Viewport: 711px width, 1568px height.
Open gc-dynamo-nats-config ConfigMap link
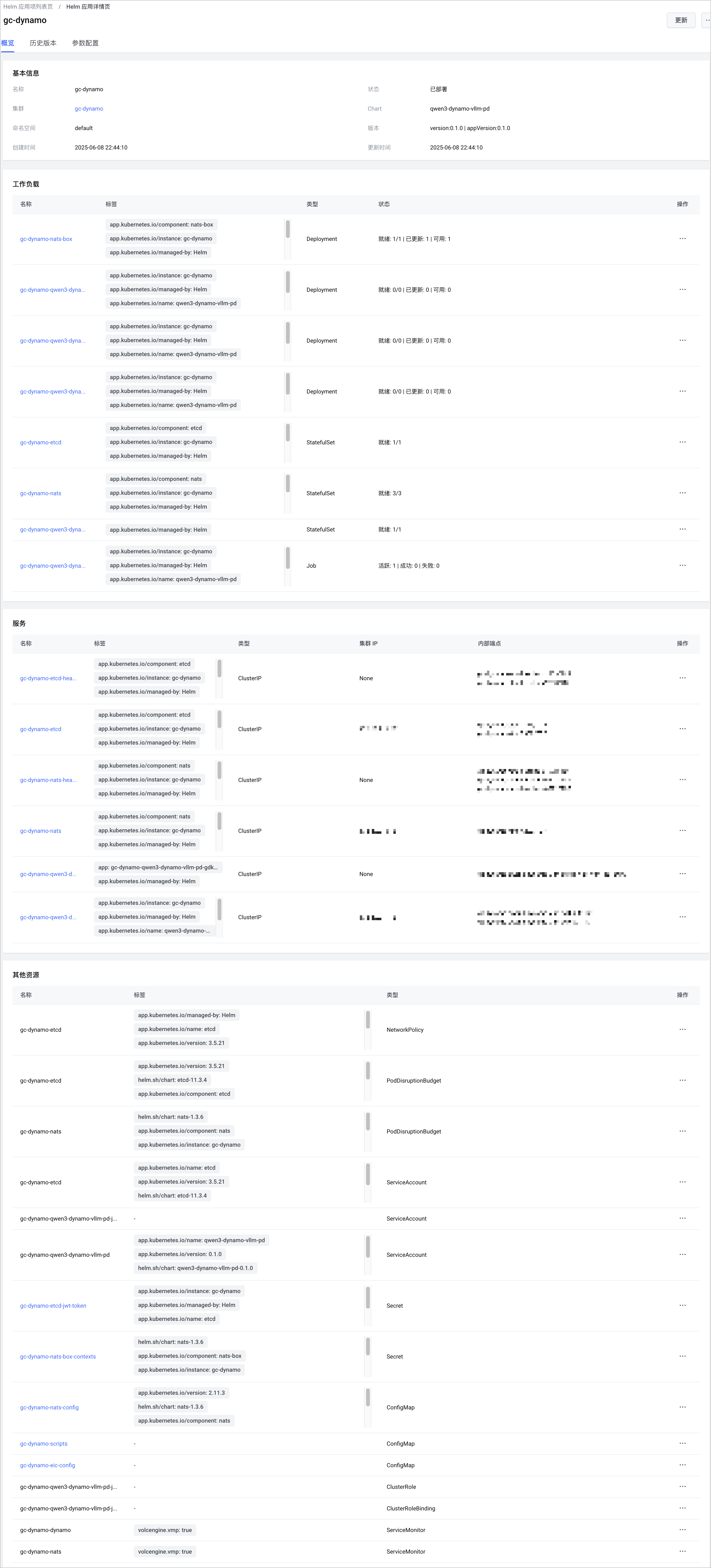[x=49, y=1407]
